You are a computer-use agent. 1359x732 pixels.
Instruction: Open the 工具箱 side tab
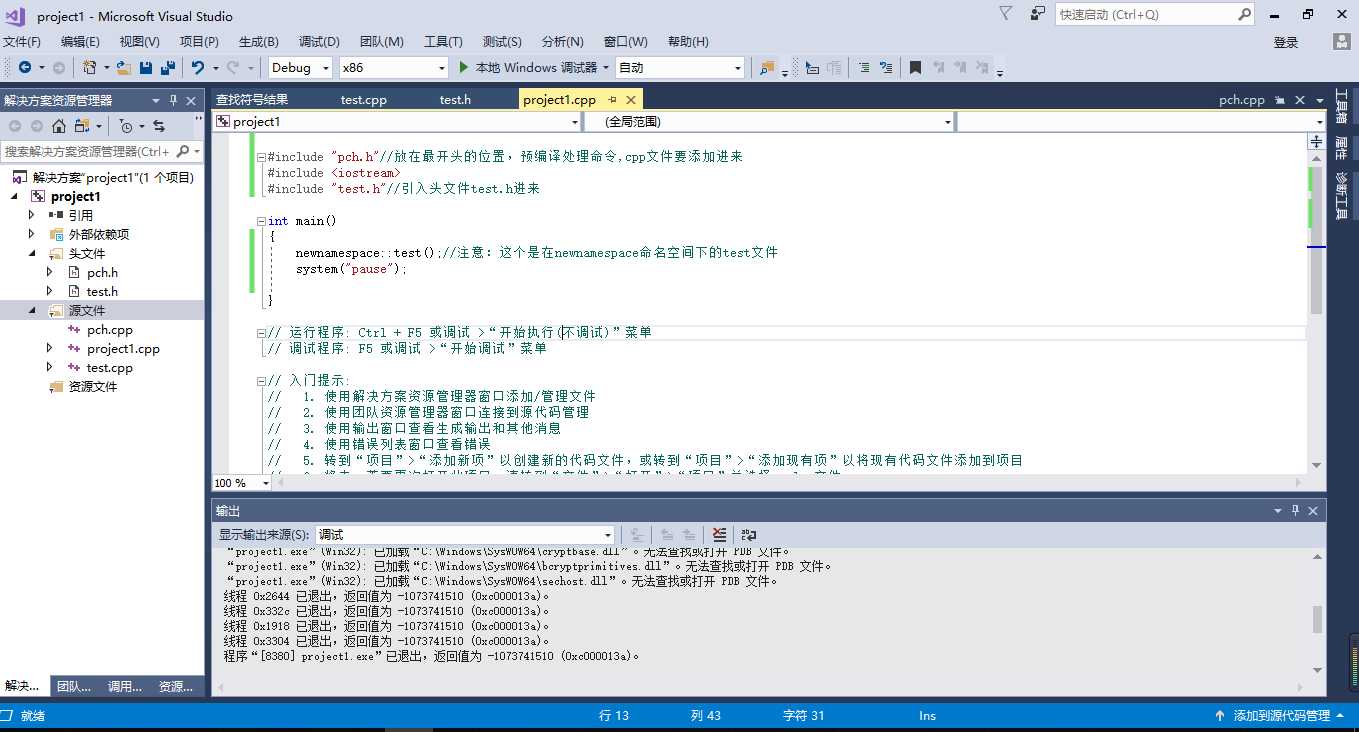[1342, 106]
